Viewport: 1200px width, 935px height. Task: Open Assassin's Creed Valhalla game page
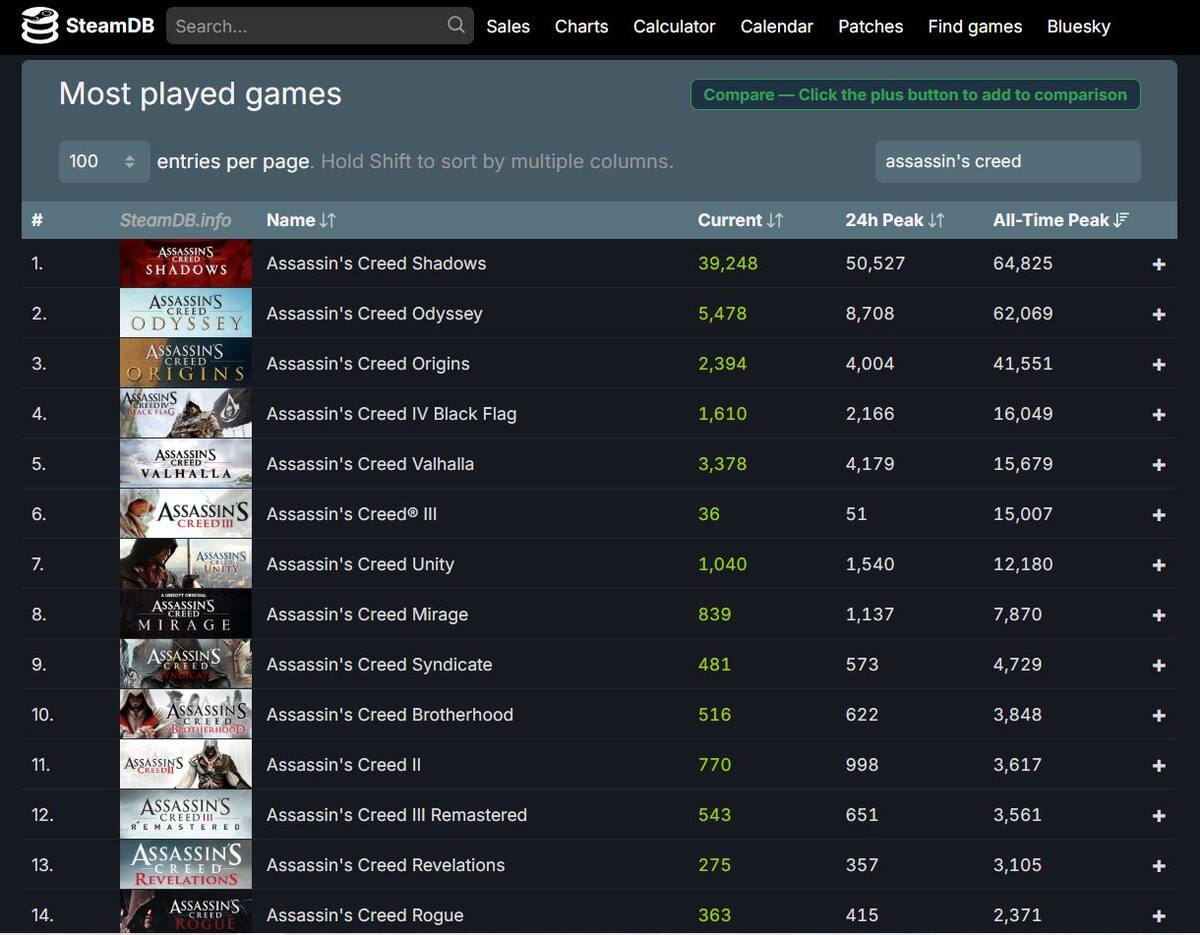tap(370, 464)
